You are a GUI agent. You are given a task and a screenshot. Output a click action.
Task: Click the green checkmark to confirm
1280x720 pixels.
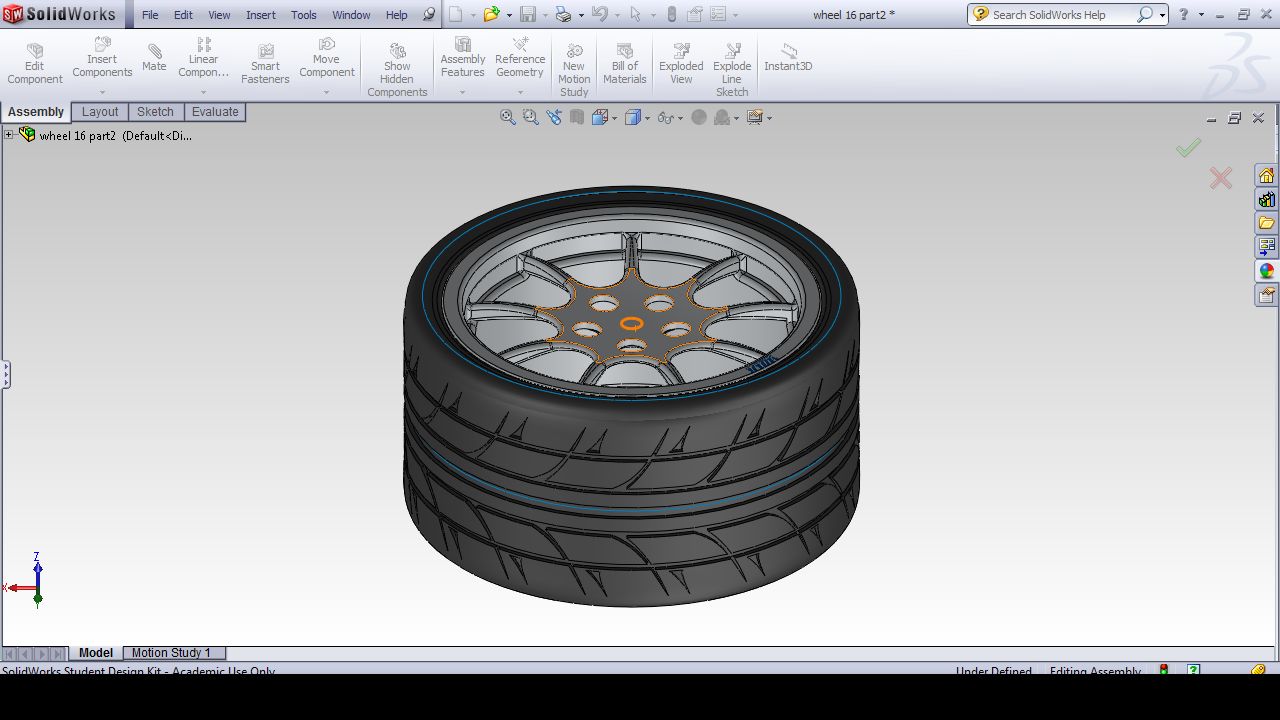1188,148
